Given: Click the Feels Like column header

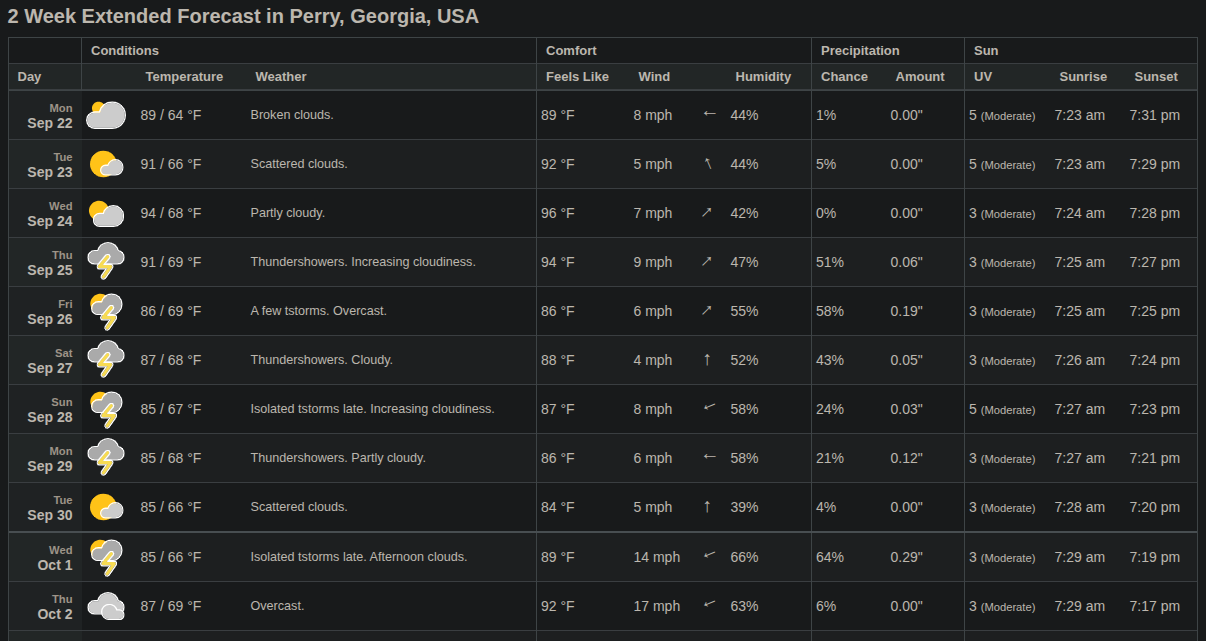Looking at the screenshot, I should click(x=577, y=77).
